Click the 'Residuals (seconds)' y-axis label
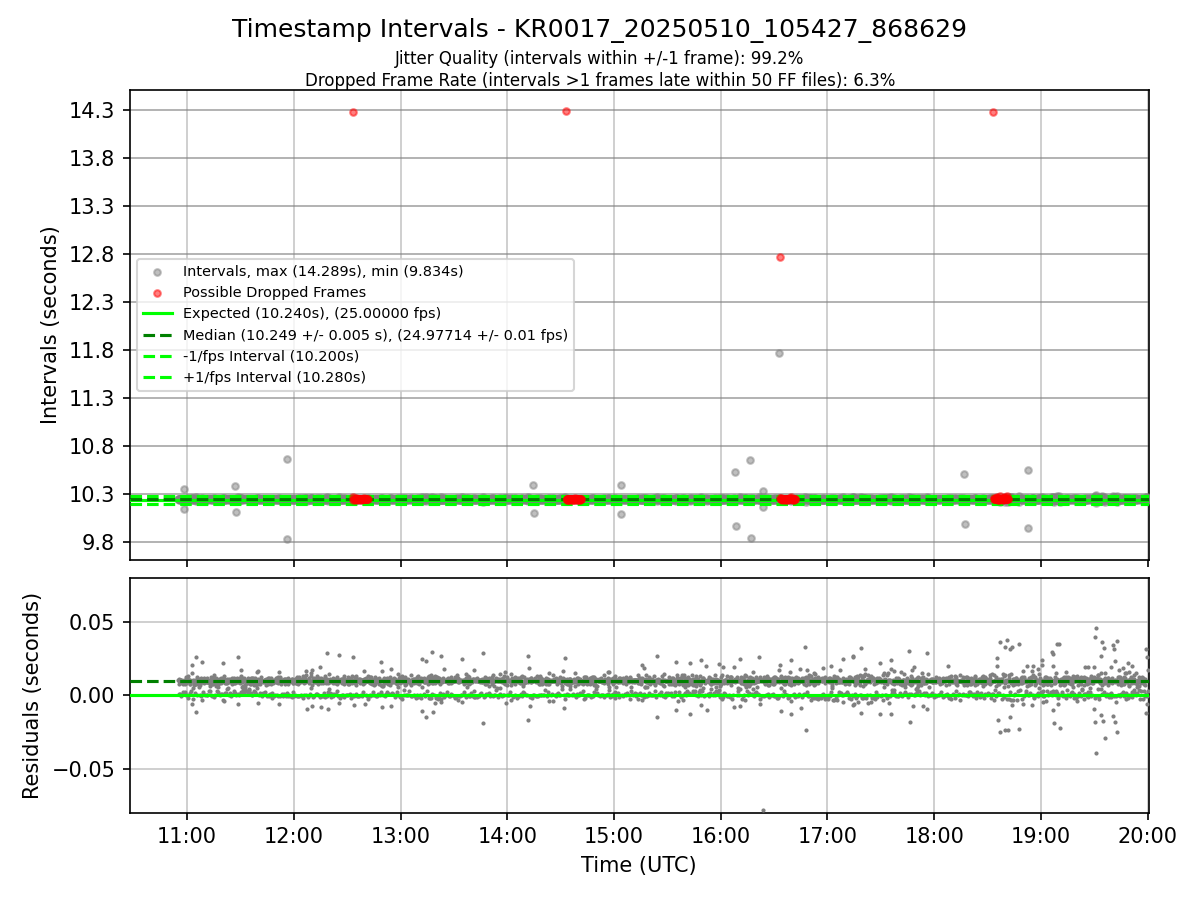Image resolution: width=1200 pixels, height=900 pixels. click(31, 696)
